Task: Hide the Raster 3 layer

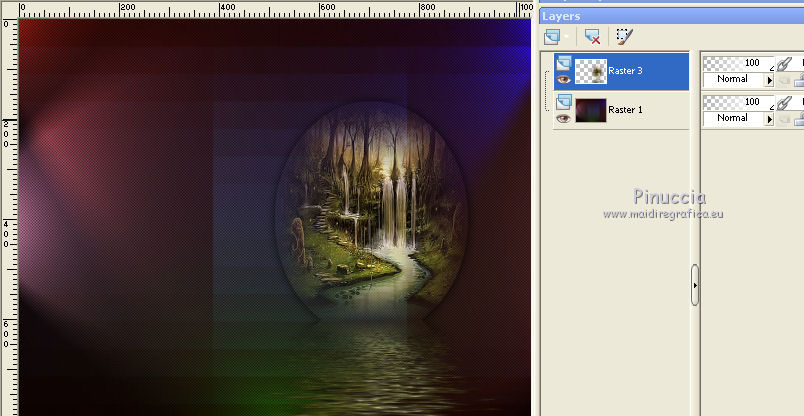Action: coord(564,80)
